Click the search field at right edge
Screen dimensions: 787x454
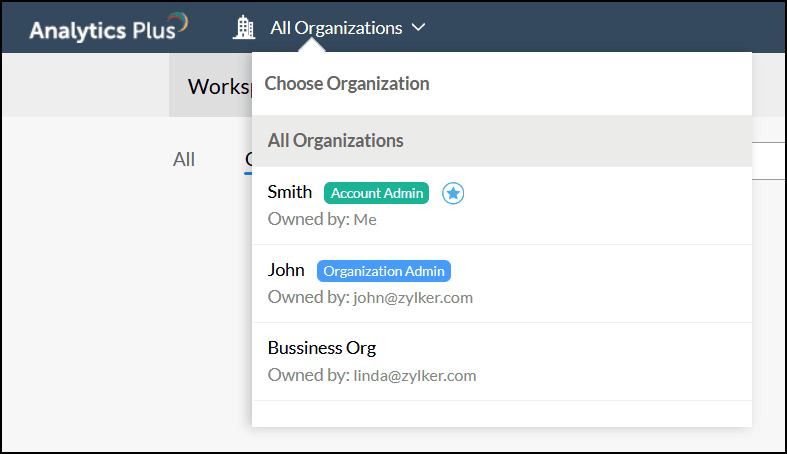(x=768, y=160)
